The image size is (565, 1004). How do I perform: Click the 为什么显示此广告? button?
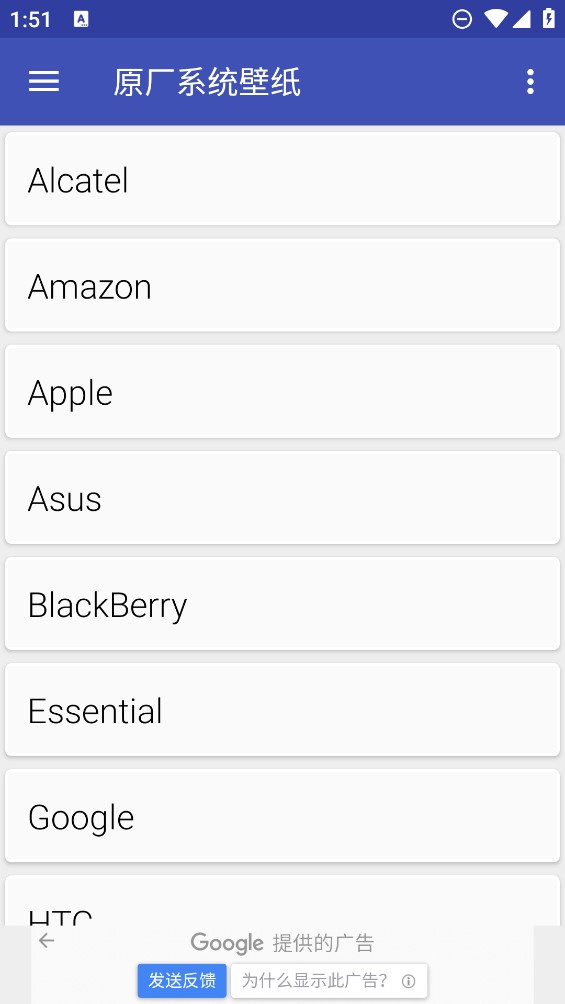(x=329, y=980)
